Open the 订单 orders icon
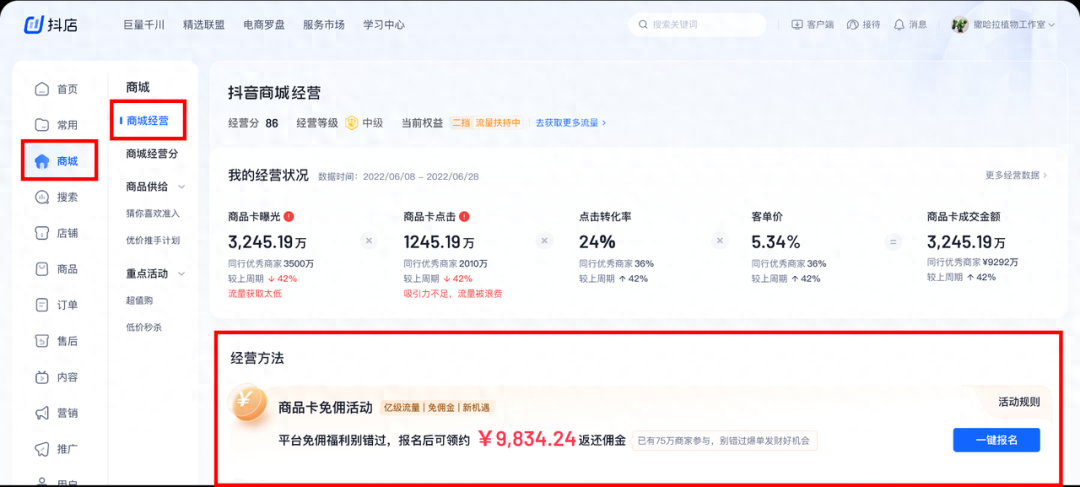 43,304
